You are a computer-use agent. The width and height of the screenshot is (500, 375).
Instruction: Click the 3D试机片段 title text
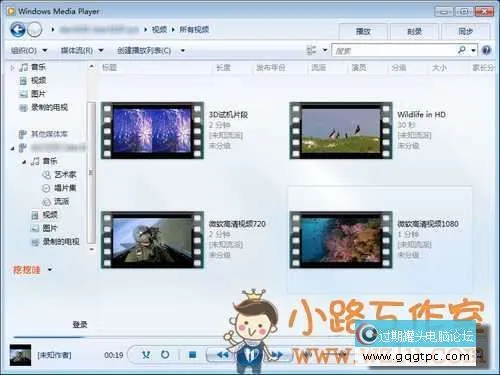[x=228, y=115]
